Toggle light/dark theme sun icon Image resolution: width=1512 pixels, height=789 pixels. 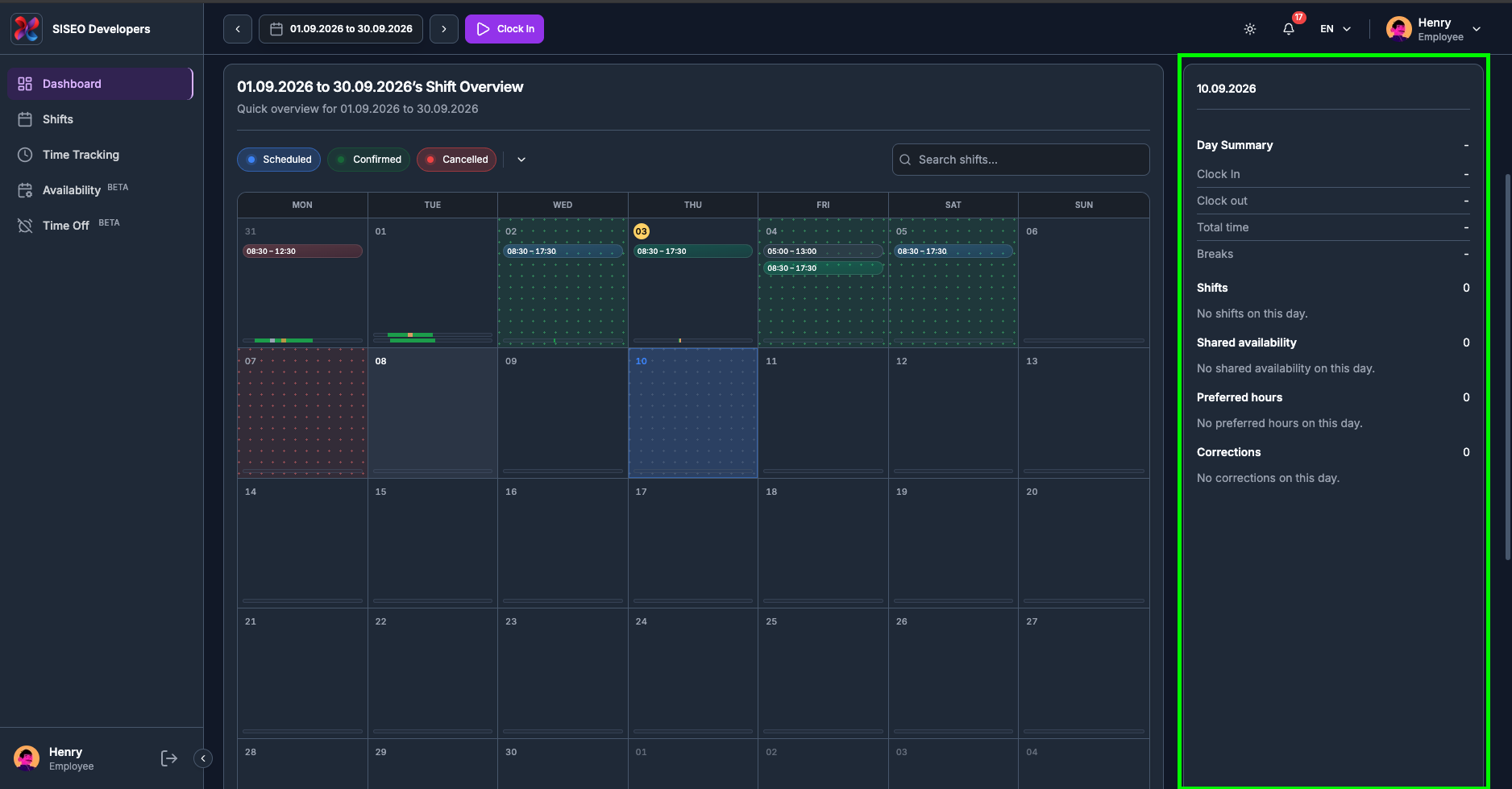tap(1250, 29)
